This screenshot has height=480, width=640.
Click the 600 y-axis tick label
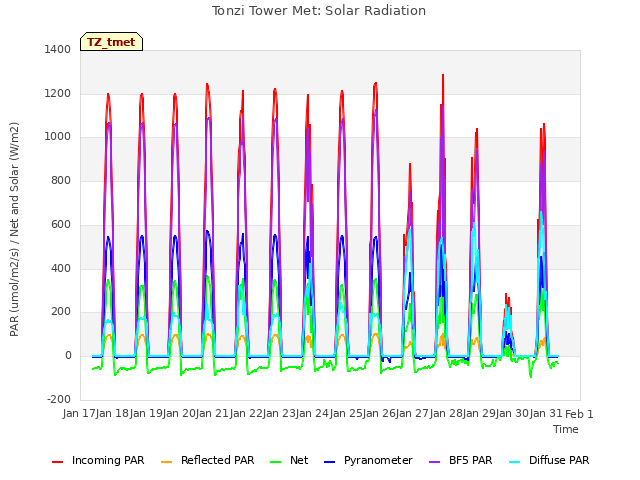click(x=61, y=224)
